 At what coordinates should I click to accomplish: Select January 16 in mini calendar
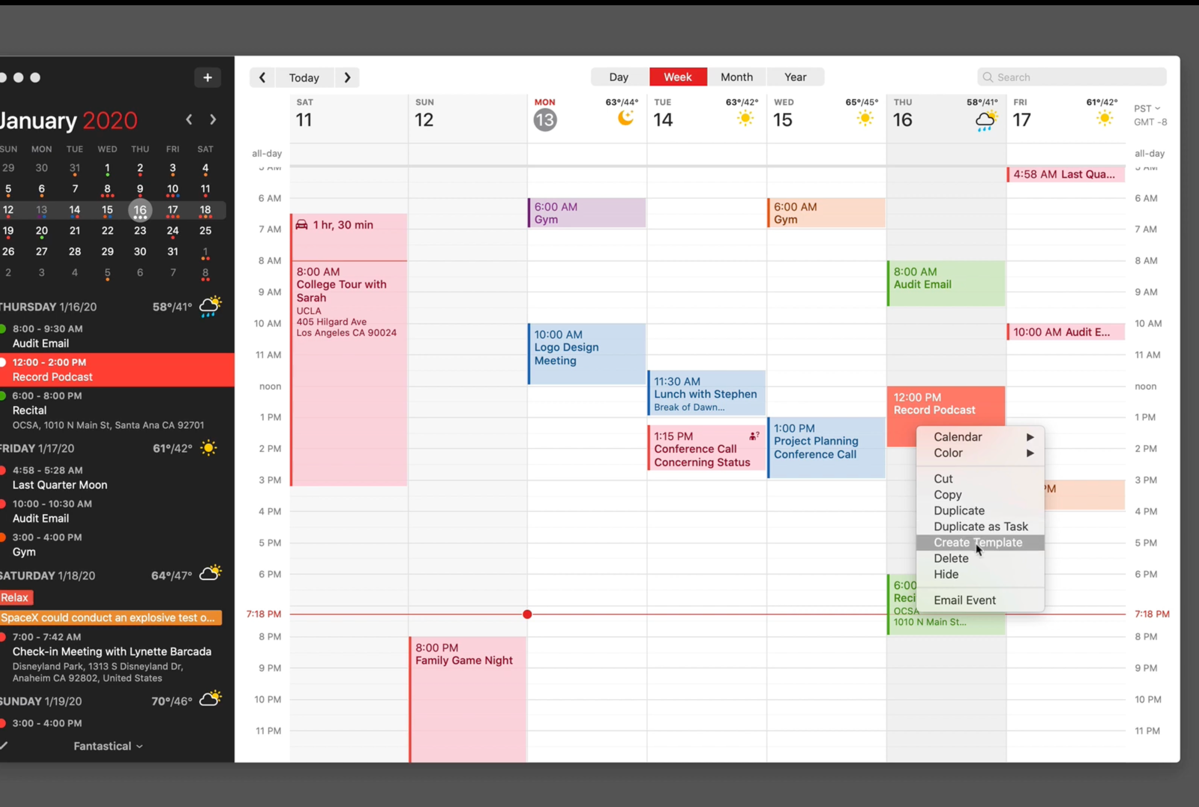(140, 210)
